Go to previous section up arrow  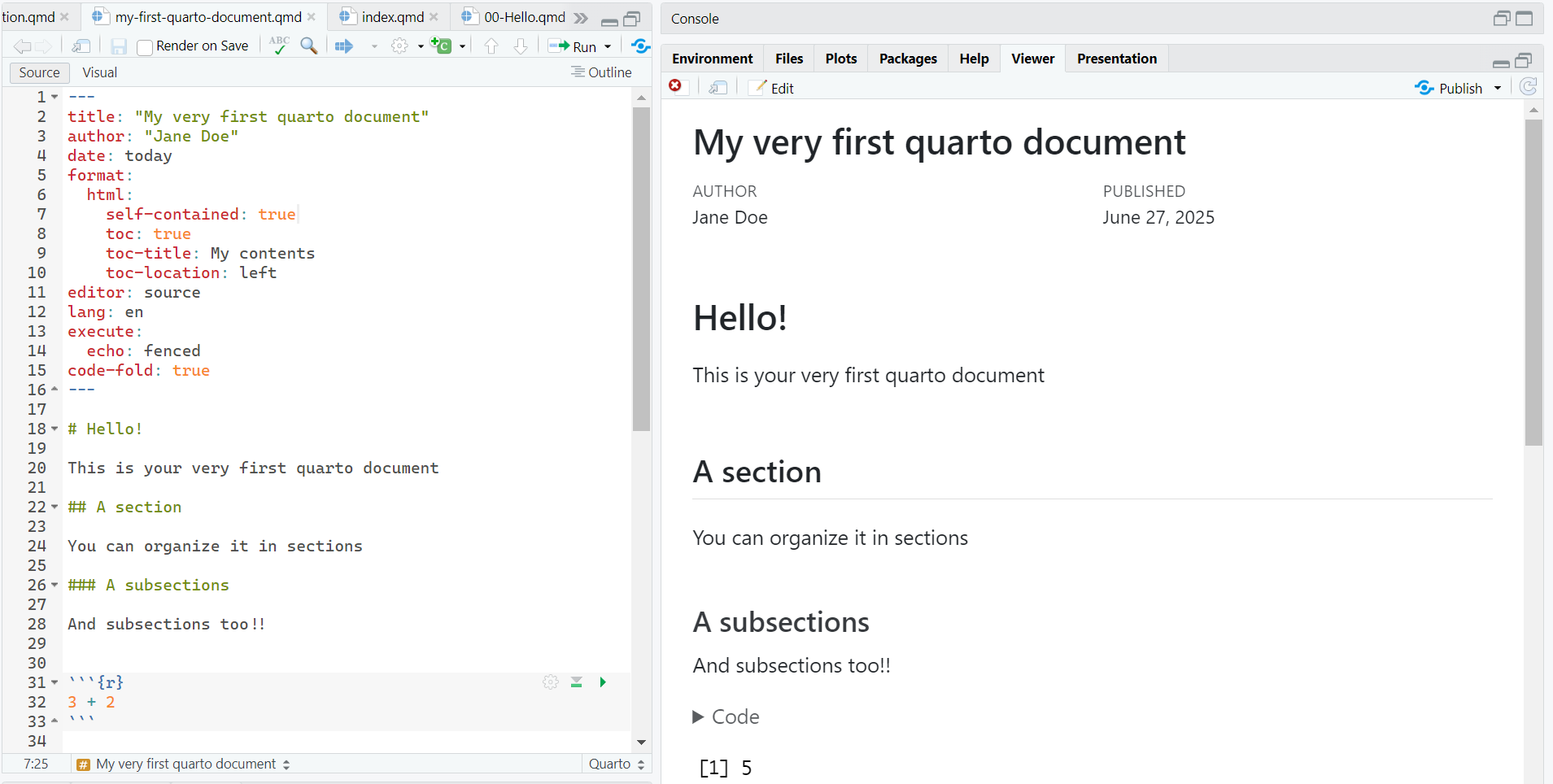tap(491, 46)
